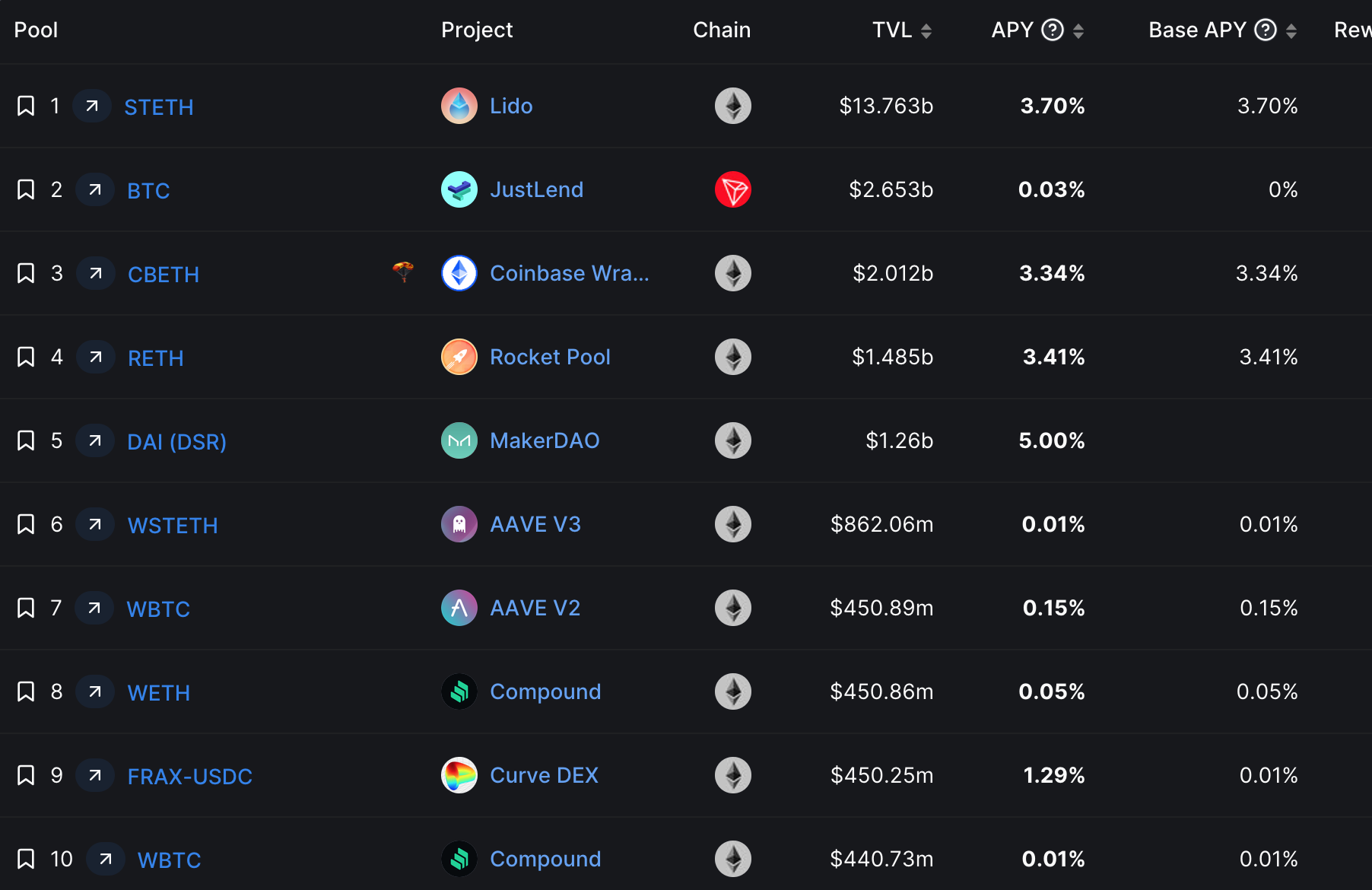Click Curve DEX rainbow logo icon
Viewport: 1372px width, 890px height.
click(x=459, y=775)
